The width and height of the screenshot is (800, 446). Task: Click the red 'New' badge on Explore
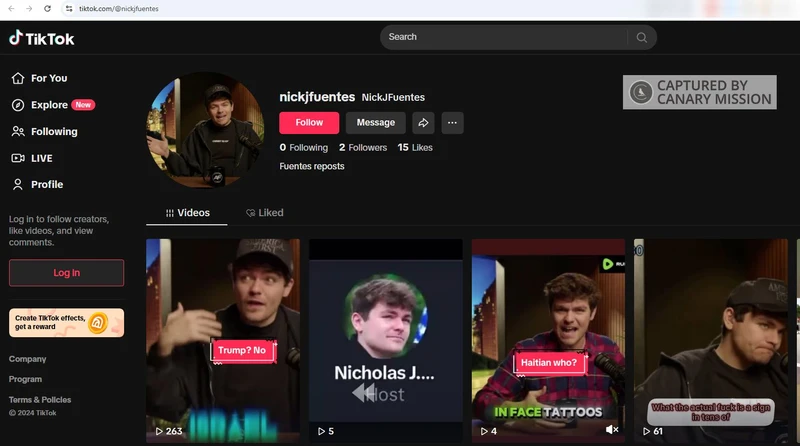(83, 105)
